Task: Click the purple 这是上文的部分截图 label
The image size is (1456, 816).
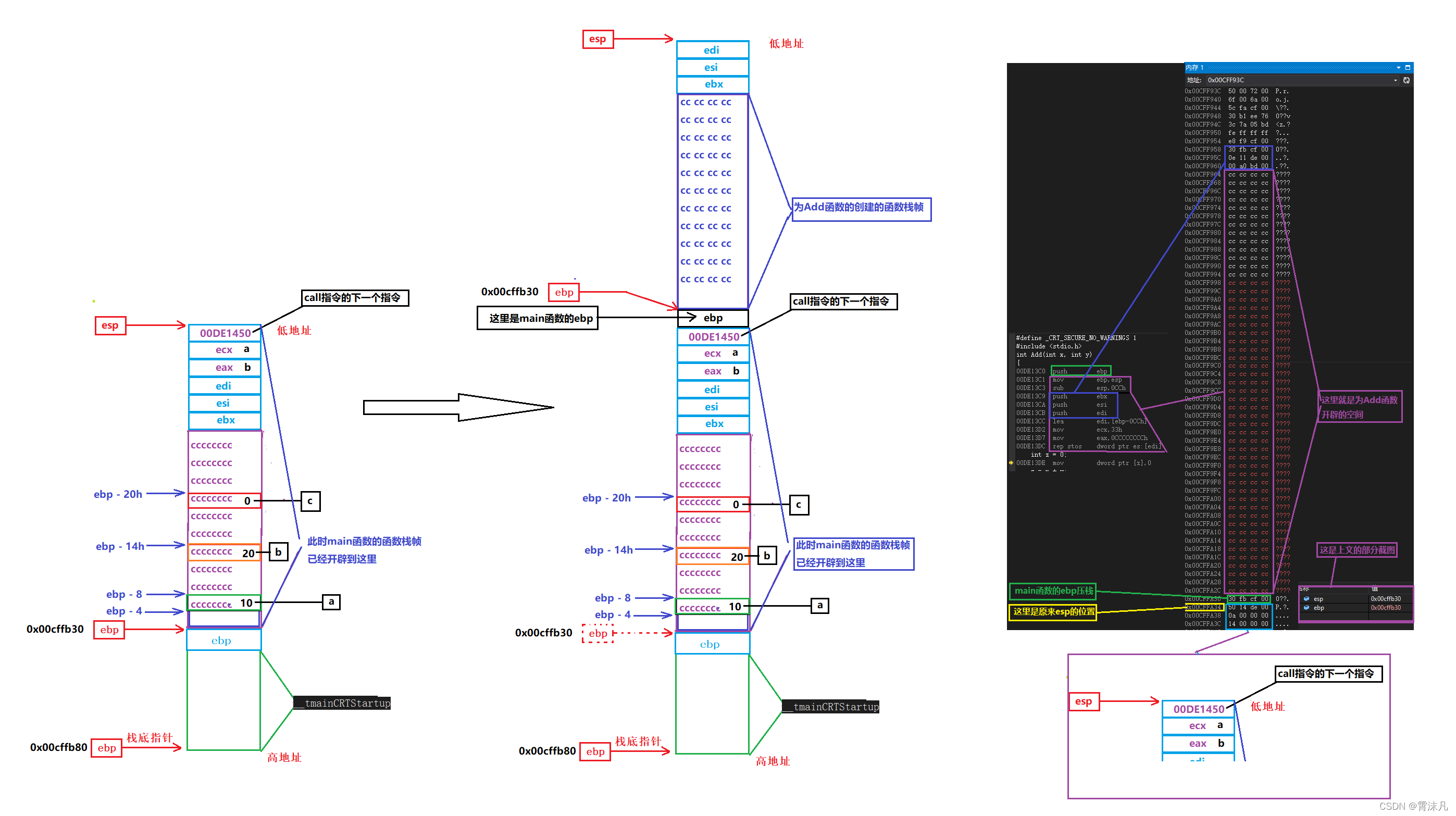Action: [x=1357, y=550]
